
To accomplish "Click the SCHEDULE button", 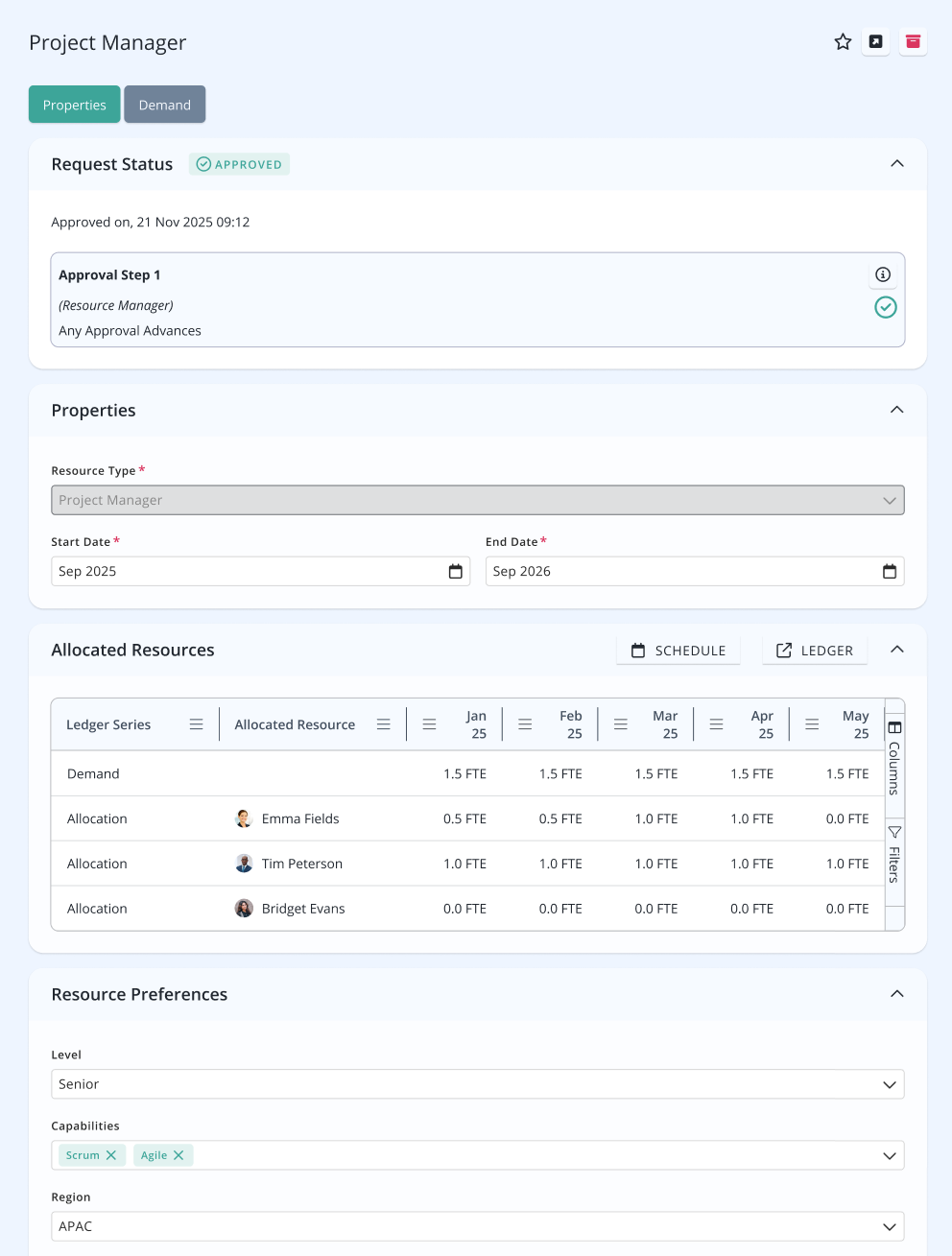I will point(678,651).
